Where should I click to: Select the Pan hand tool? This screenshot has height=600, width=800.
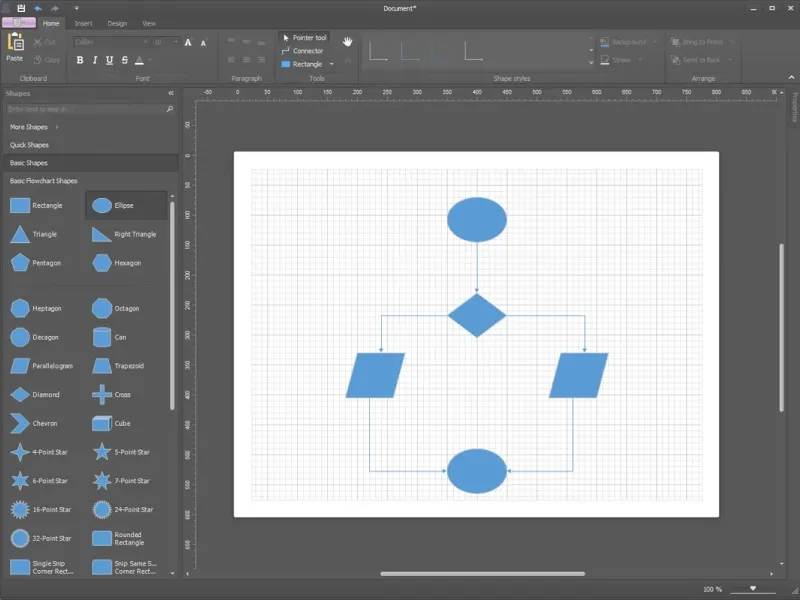pos(348,41)
